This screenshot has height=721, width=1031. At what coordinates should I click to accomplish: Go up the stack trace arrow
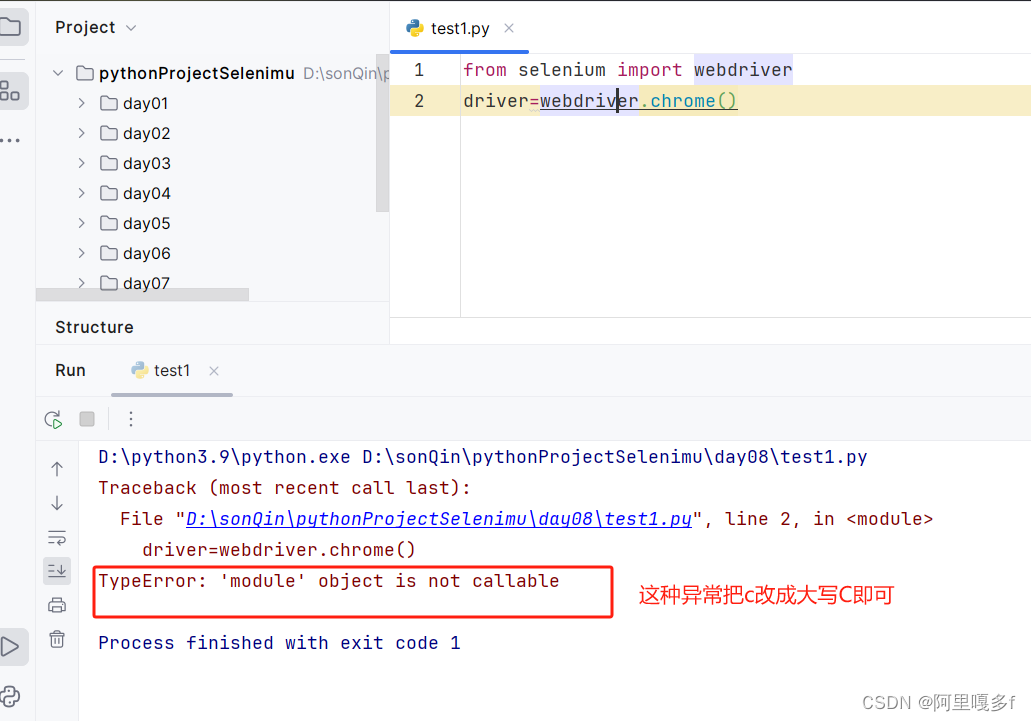click(57, 469)
